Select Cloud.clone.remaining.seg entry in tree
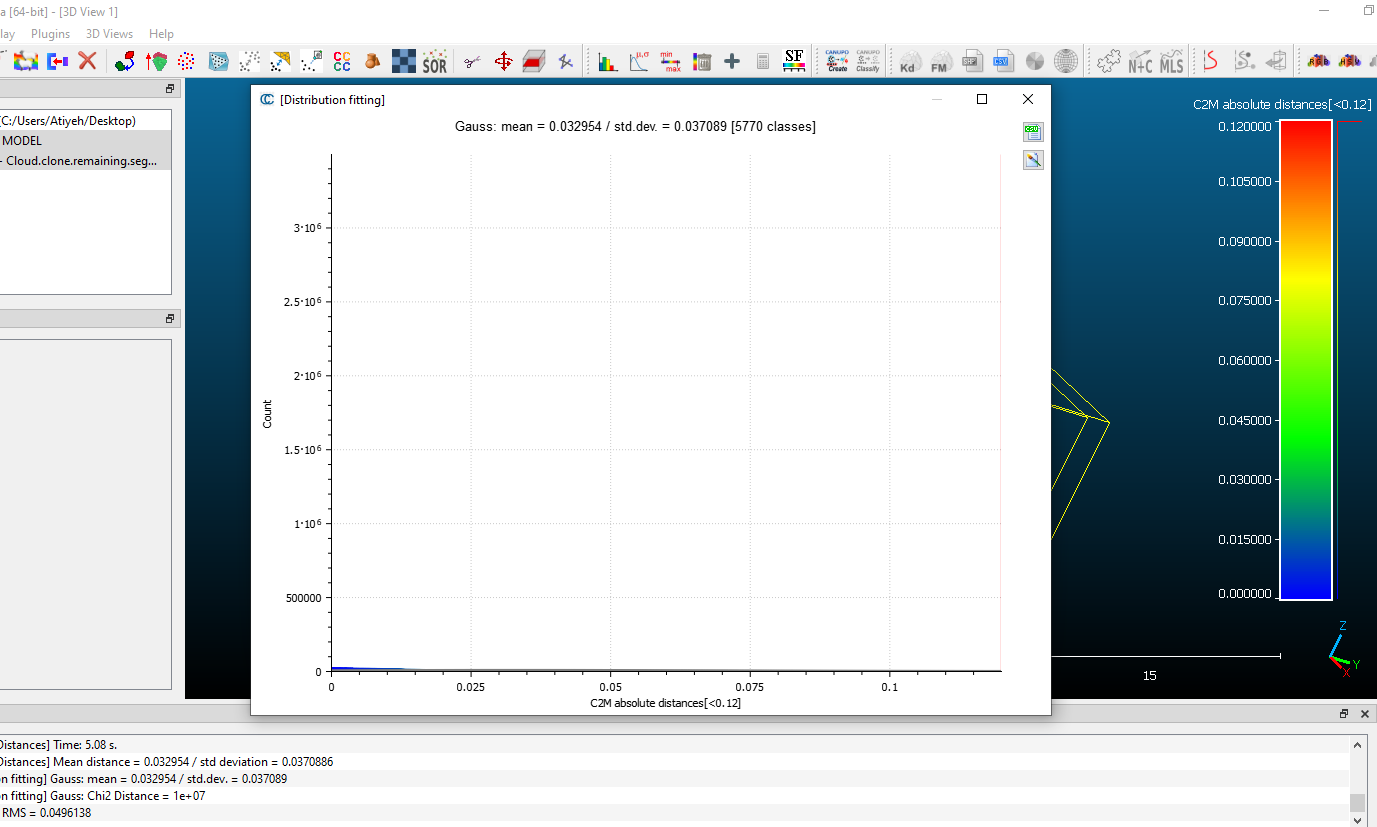 tap(82, 161)
